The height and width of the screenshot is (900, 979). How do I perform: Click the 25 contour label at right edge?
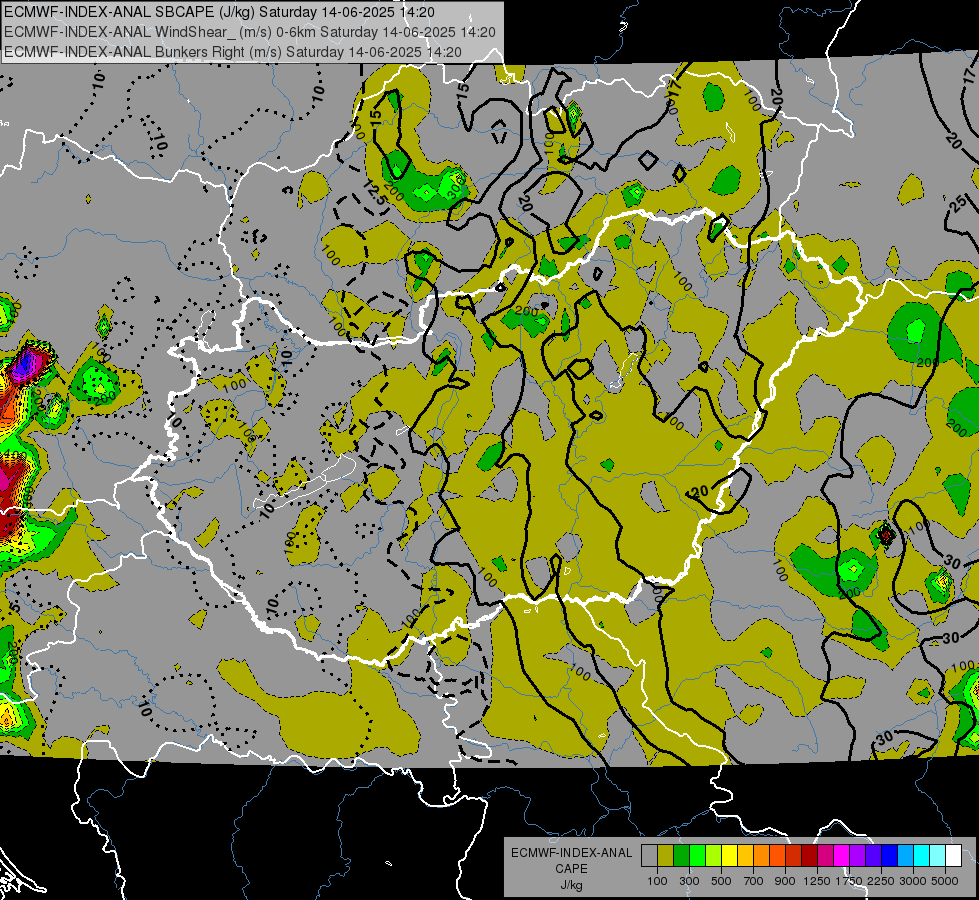click(960, 204)
